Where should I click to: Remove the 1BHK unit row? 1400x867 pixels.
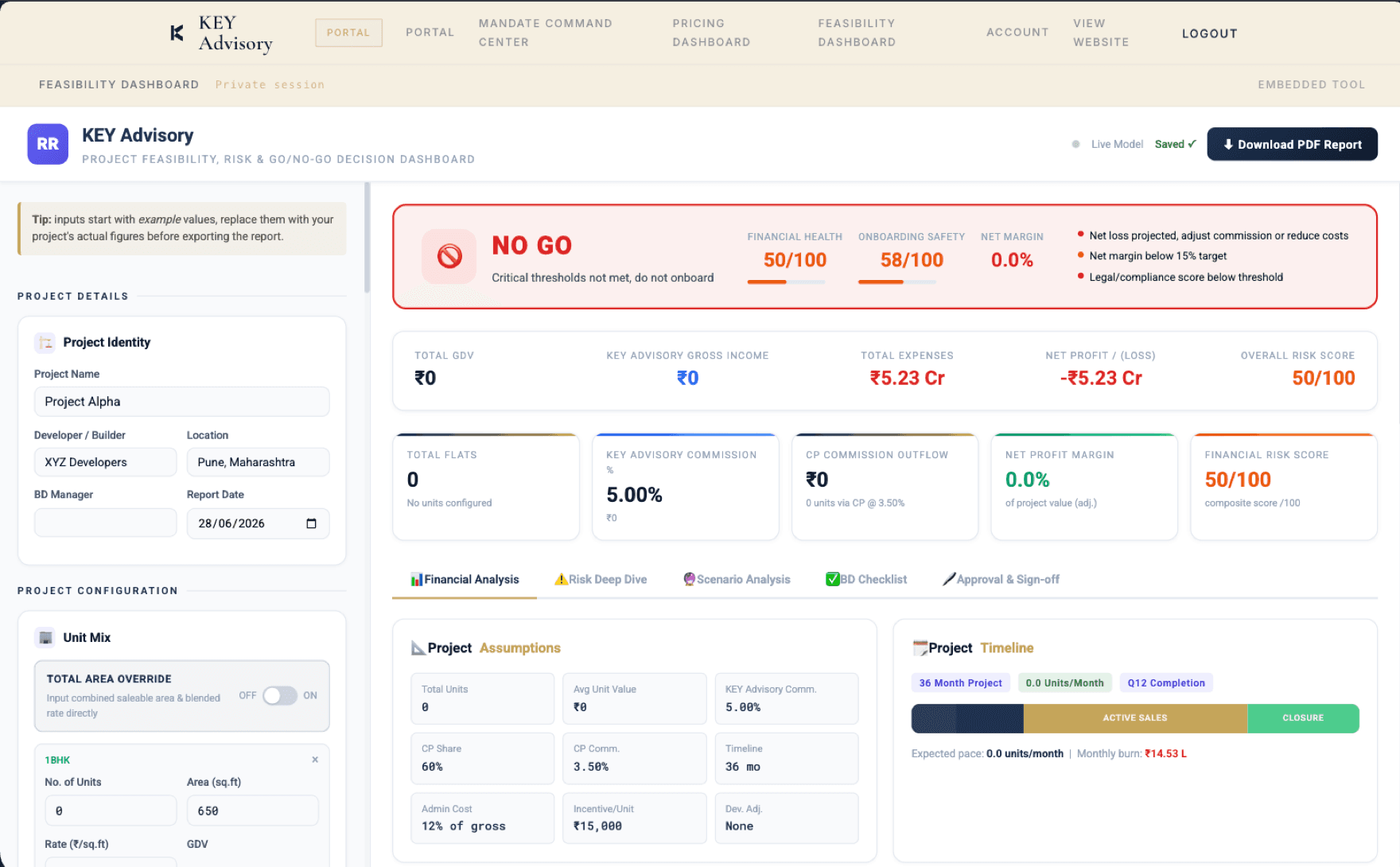click(315, 760)
